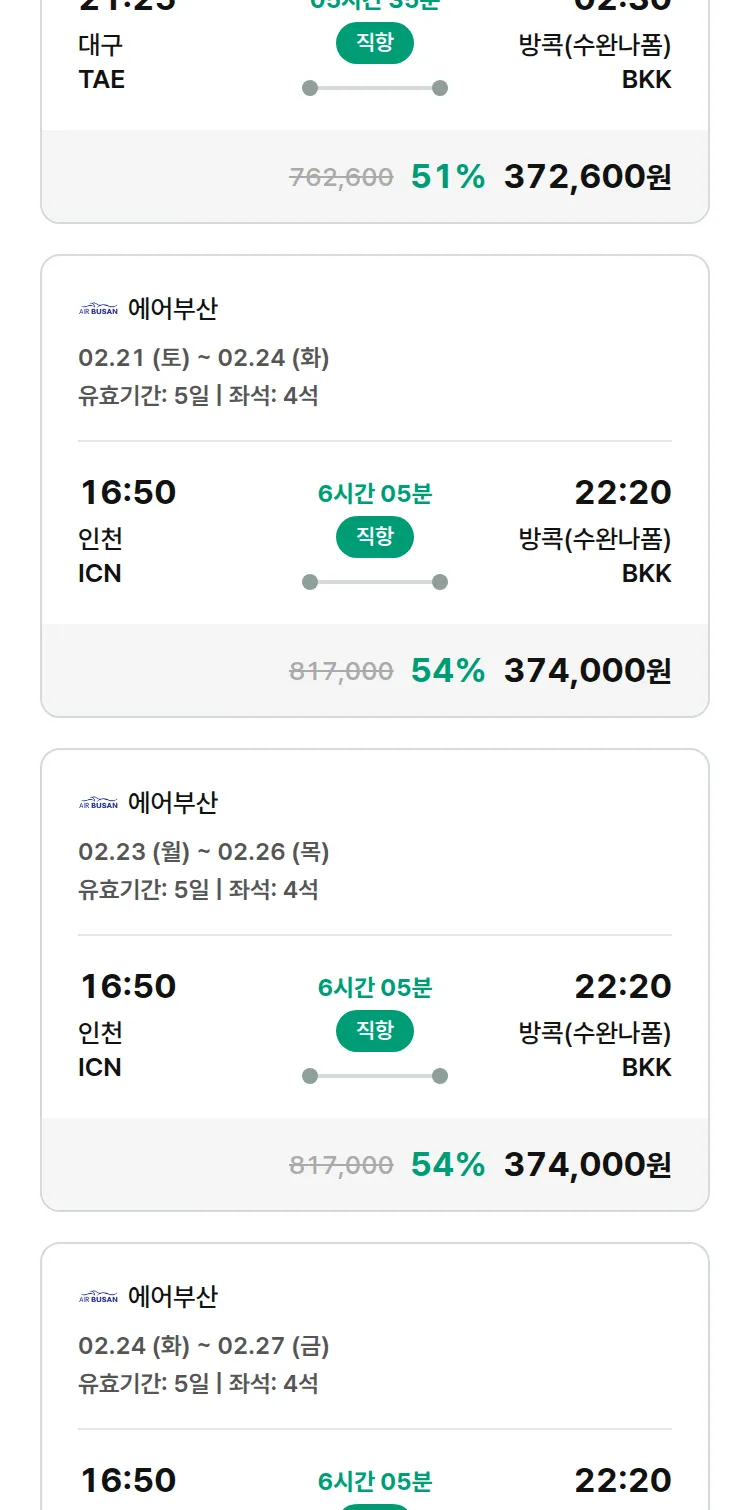The height and width of the screenshot is (1510, 750).
Task: Open the 02.23 (월) ~ 02.26 (목) date range
Action: tap(204, 852)
